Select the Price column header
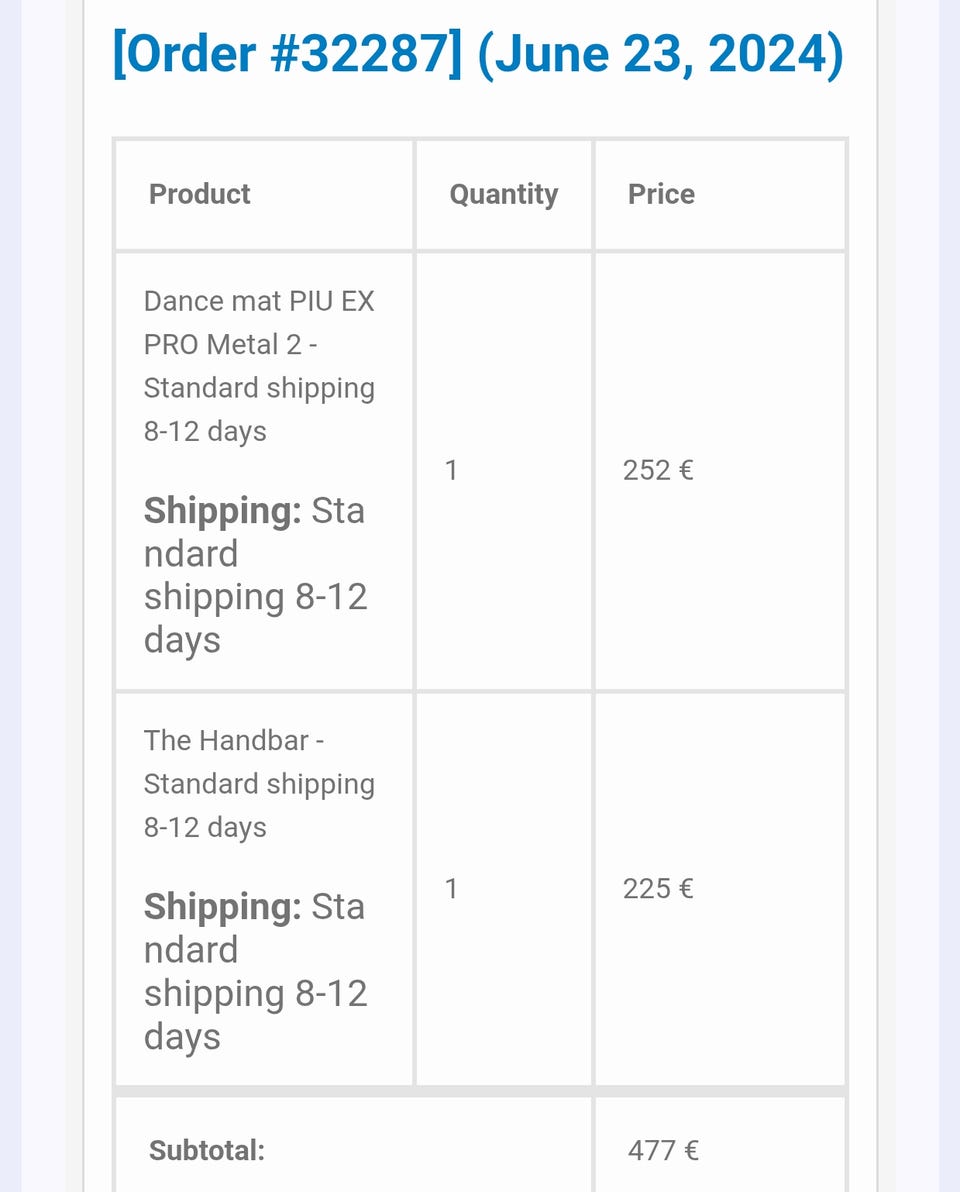Image resolution: width=960 pixels, height=1192 pixels. pos(661,194)
